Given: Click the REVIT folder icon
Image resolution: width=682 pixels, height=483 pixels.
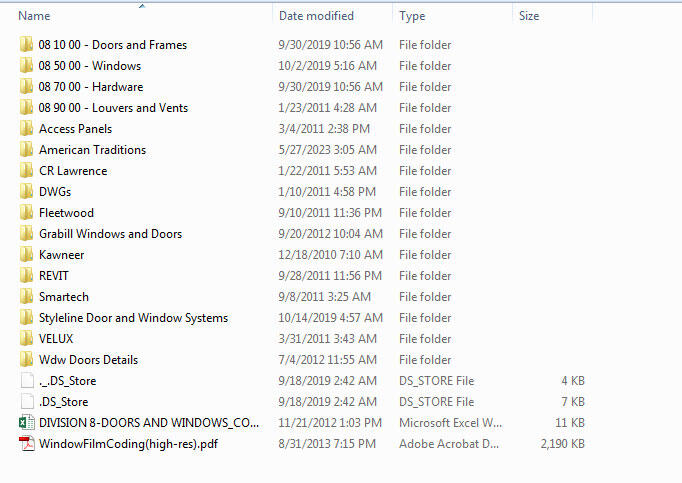Looking at the screenshot, I should click(x=27, y=275).
